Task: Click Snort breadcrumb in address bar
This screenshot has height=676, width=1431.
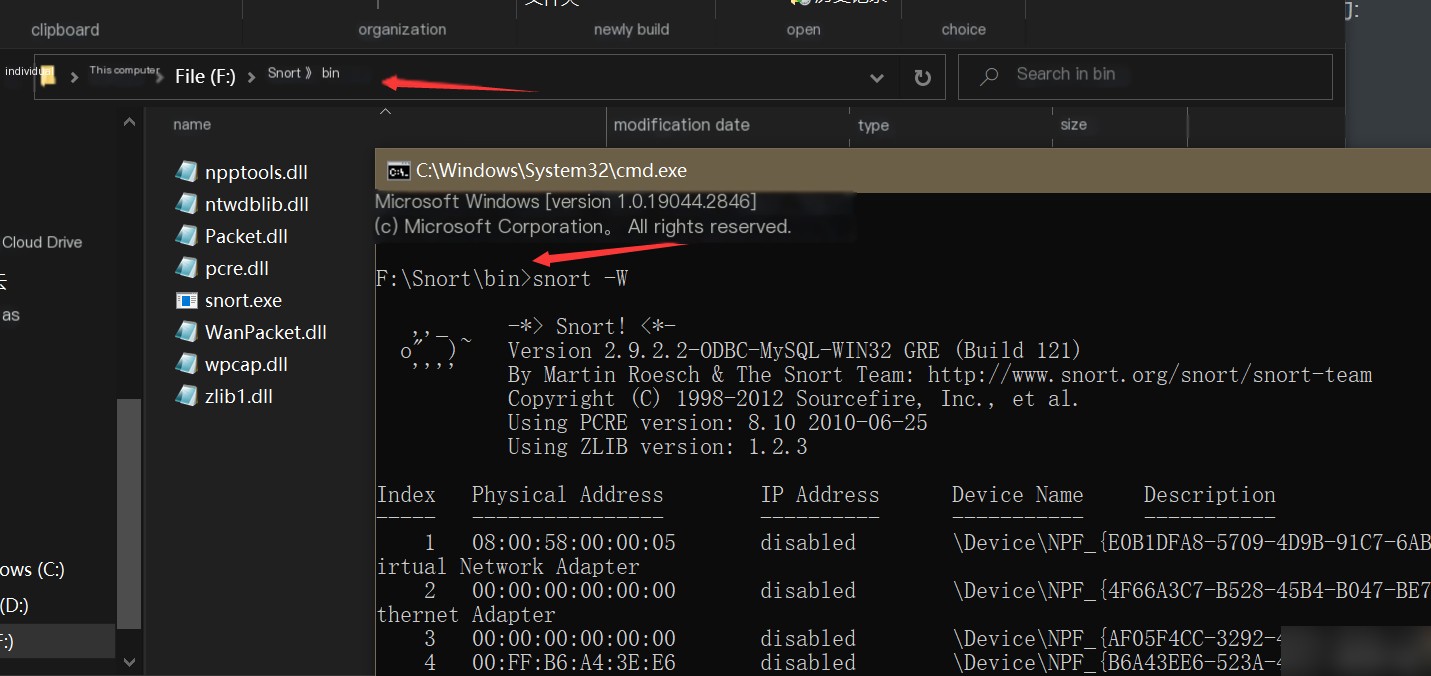Action: click(x=284, y=73)
